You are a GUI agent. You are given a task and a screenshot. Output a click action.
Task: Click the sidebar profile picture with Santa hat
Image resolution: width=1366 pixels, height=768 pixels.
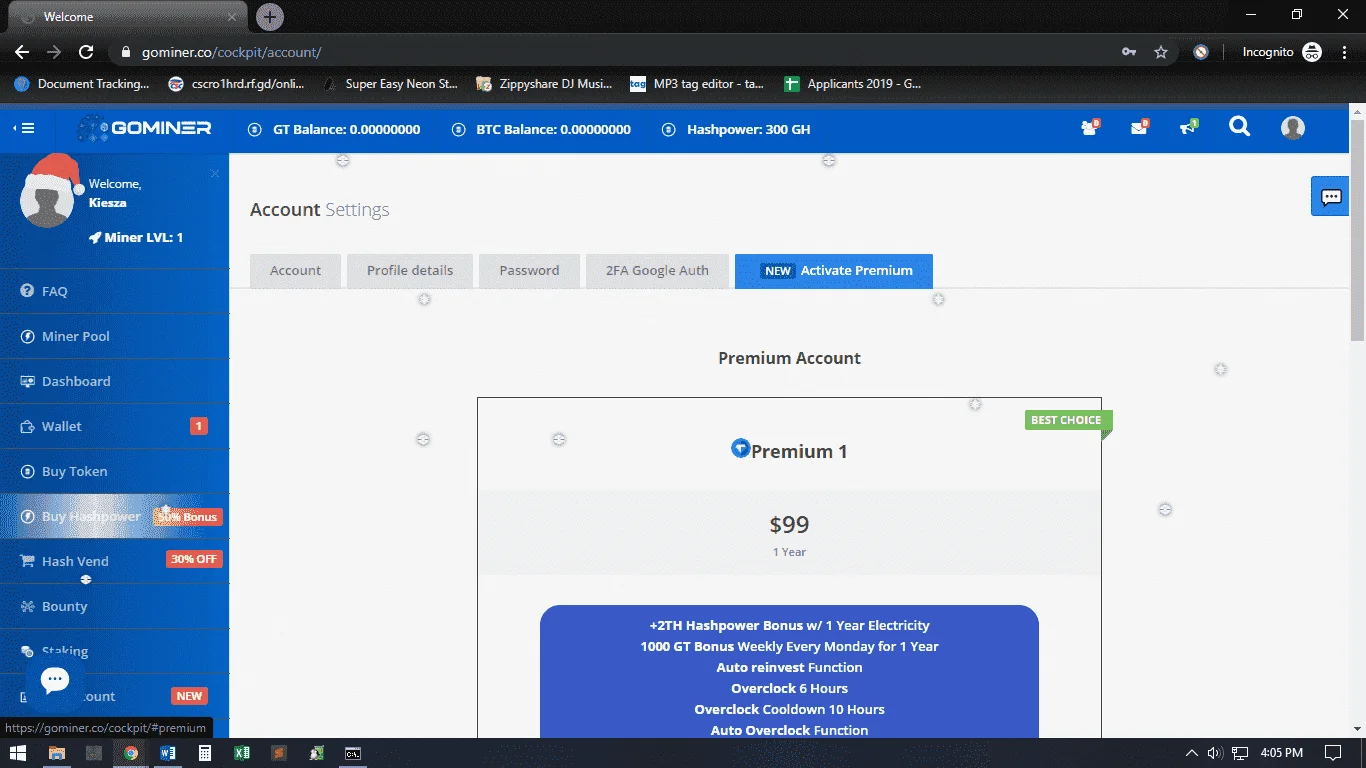[47, 196]
